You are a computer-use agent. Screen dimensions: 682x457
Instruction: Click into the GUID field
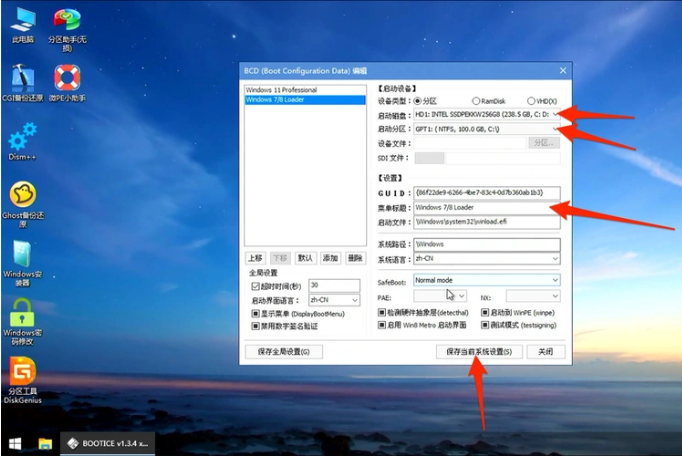point(487,193)
